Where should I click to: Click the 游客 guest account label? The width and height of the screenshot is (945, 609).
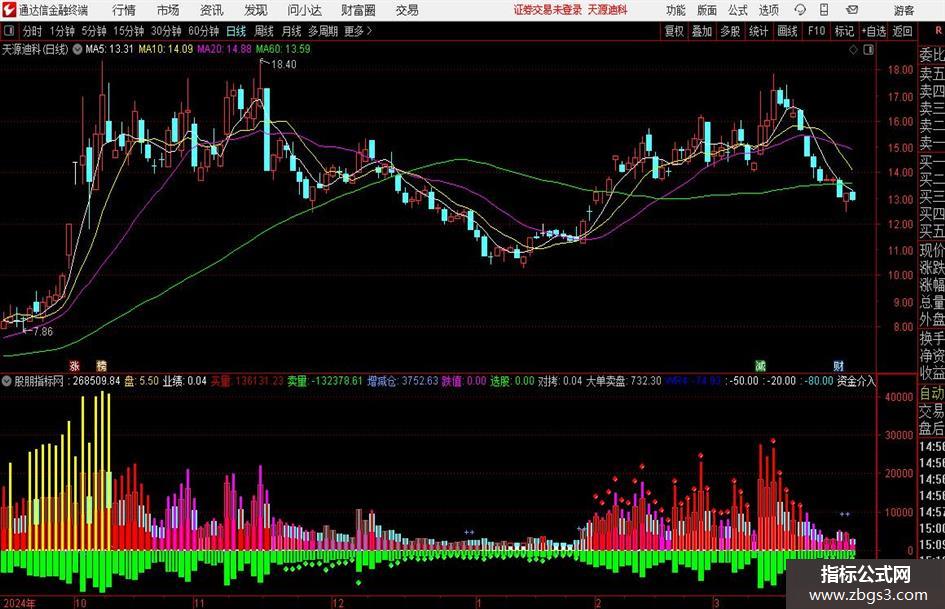[904, 10]
